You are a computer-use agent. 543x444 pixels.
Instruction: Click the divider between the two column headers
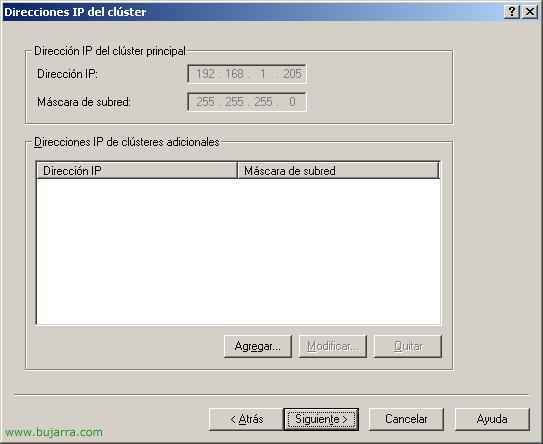tap(237, 170)
